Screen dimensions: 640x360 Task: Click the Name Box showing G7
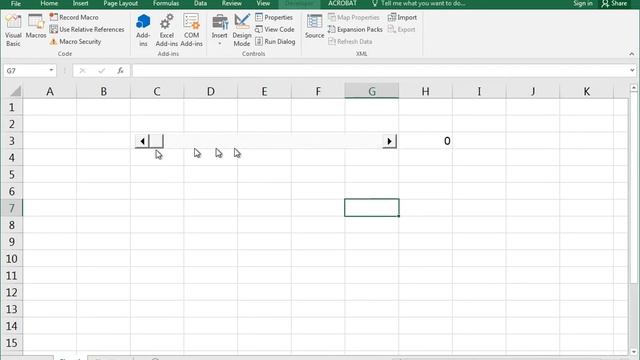tap(25, 71)
